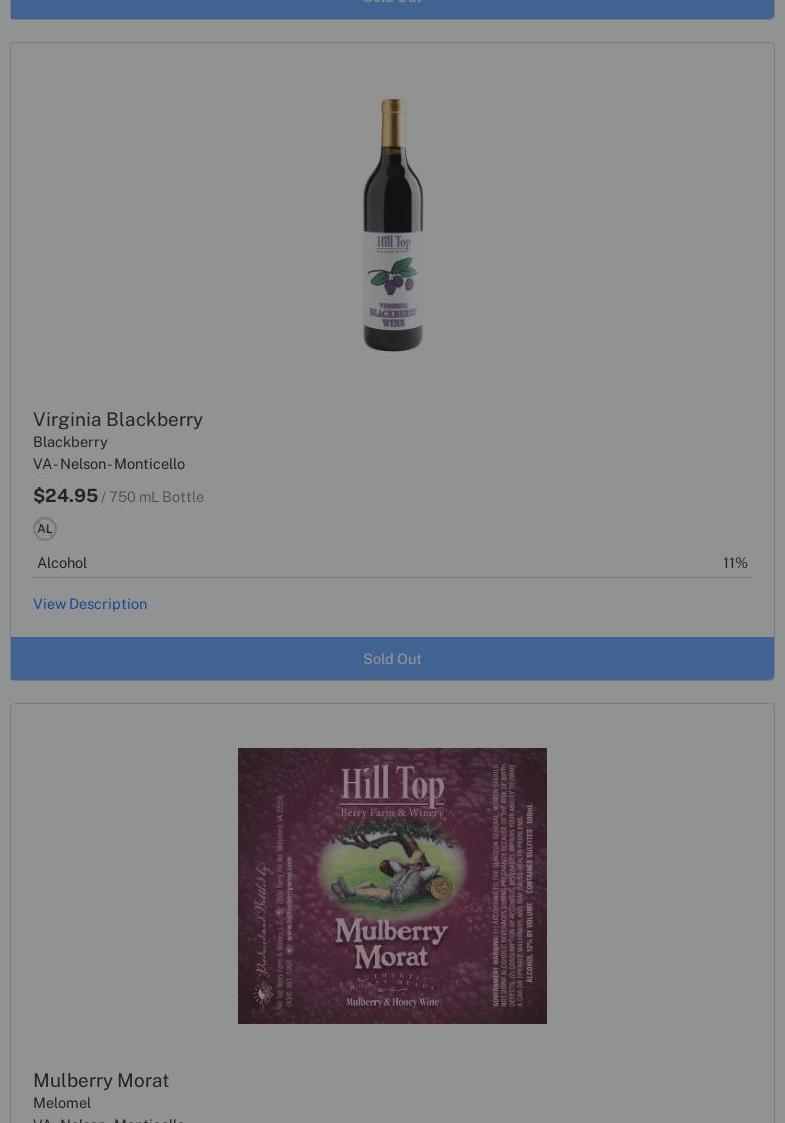Click the AL allergen badge icon
This screenshot has height=1123, width=785.
[x=44, y=529]
